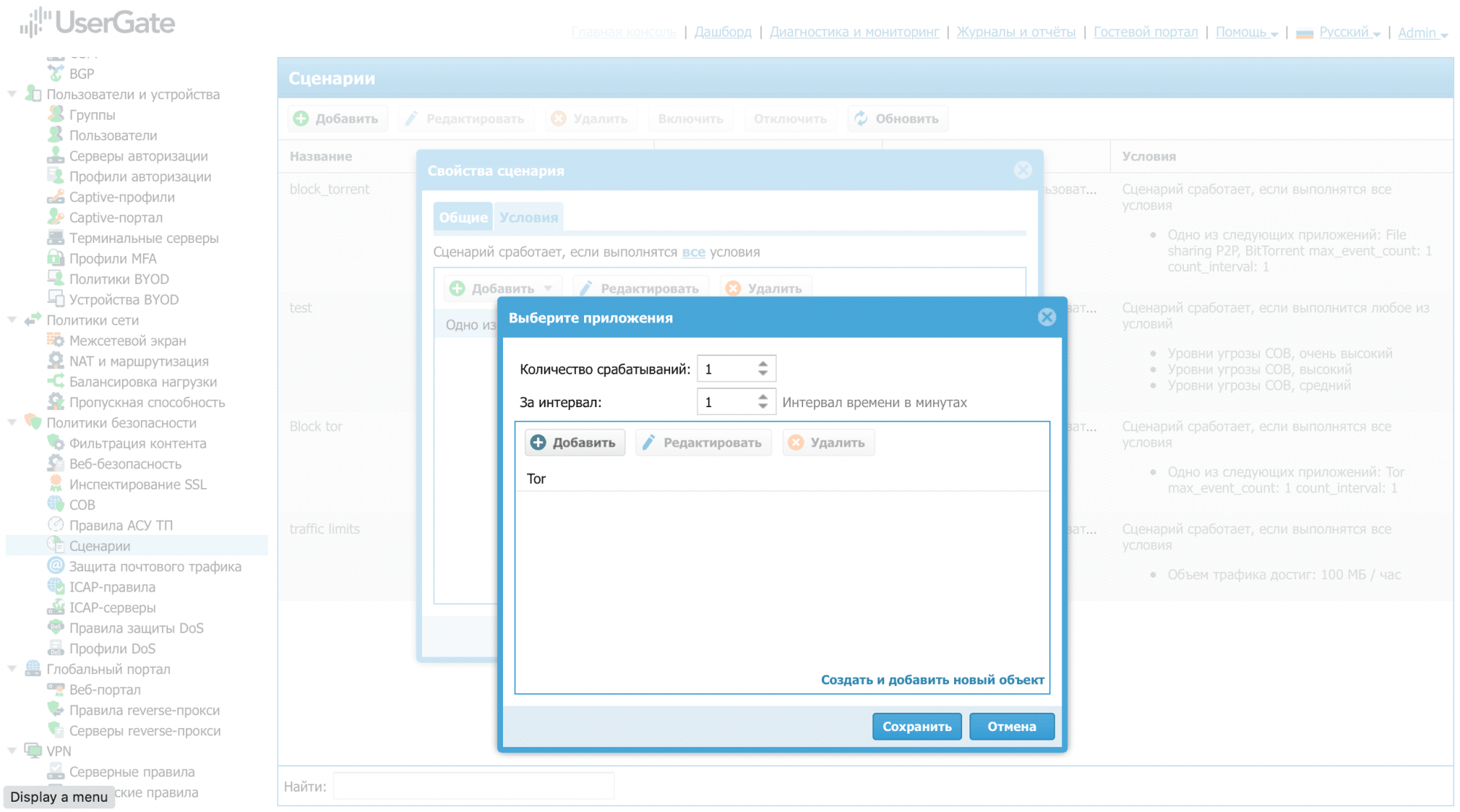
Task: Decrease За интервал value with down arrow
Action: click(763, 407)
